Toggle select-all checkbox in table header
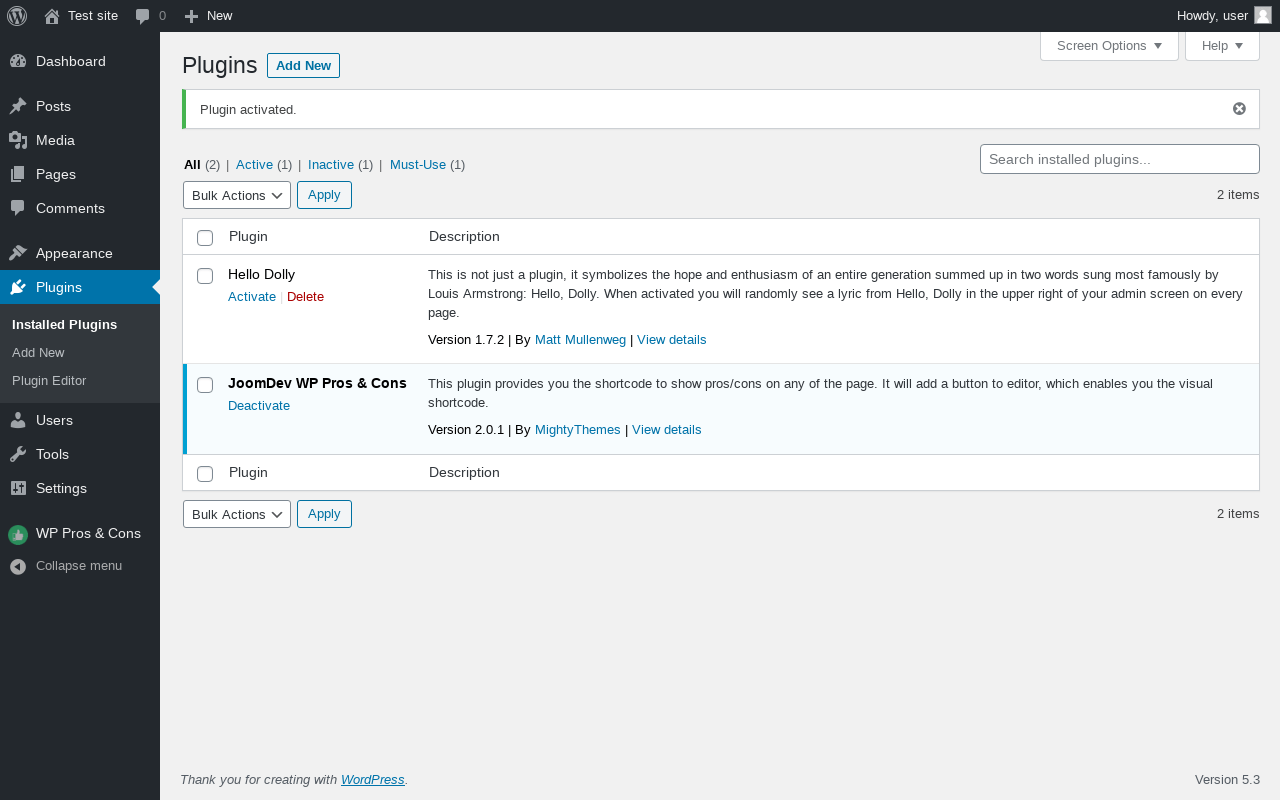1280x800 pixels. point(205,237)
